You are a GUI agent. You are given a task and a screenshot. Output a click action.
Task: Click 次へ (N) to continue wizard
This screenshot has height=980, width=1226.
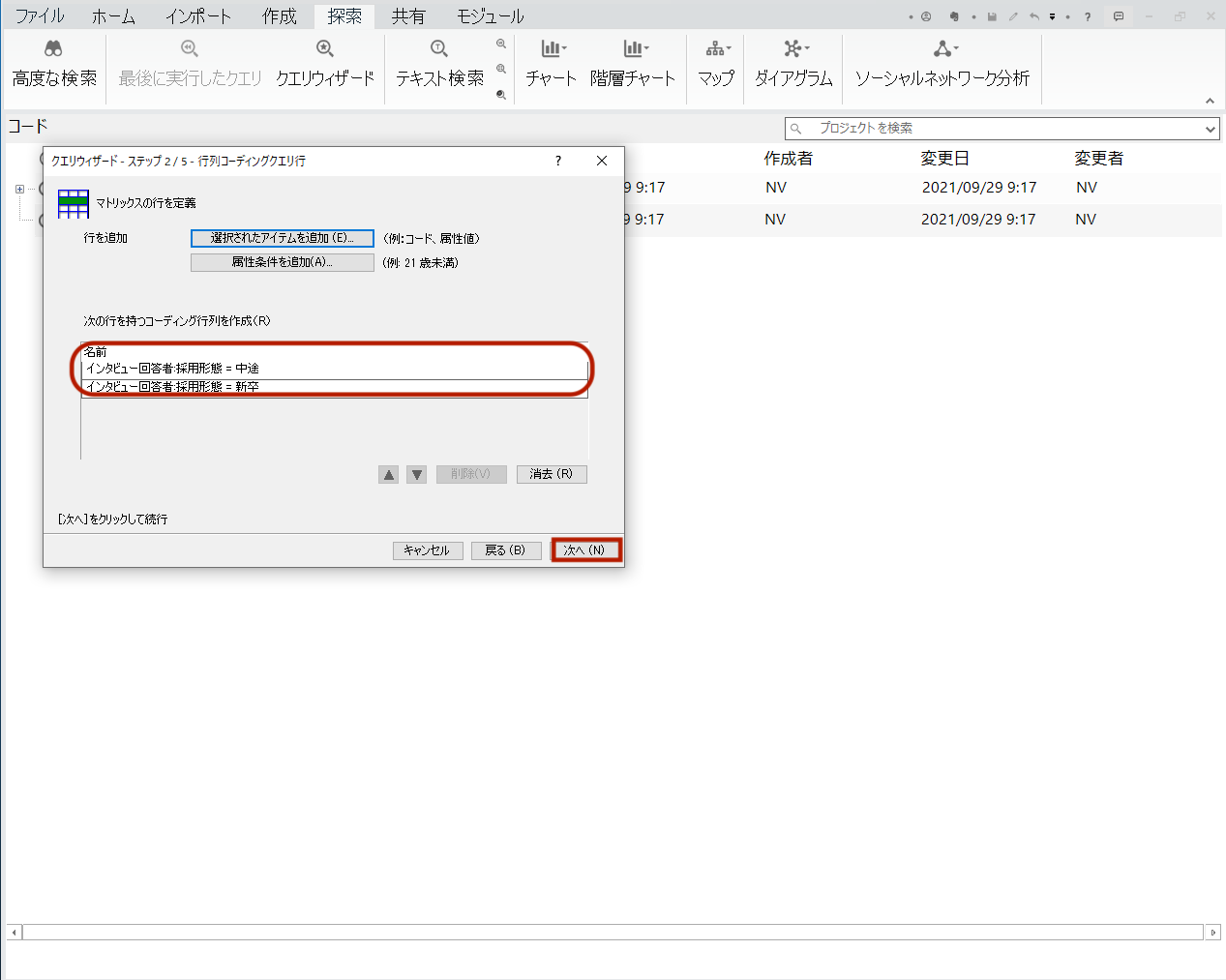584,549
